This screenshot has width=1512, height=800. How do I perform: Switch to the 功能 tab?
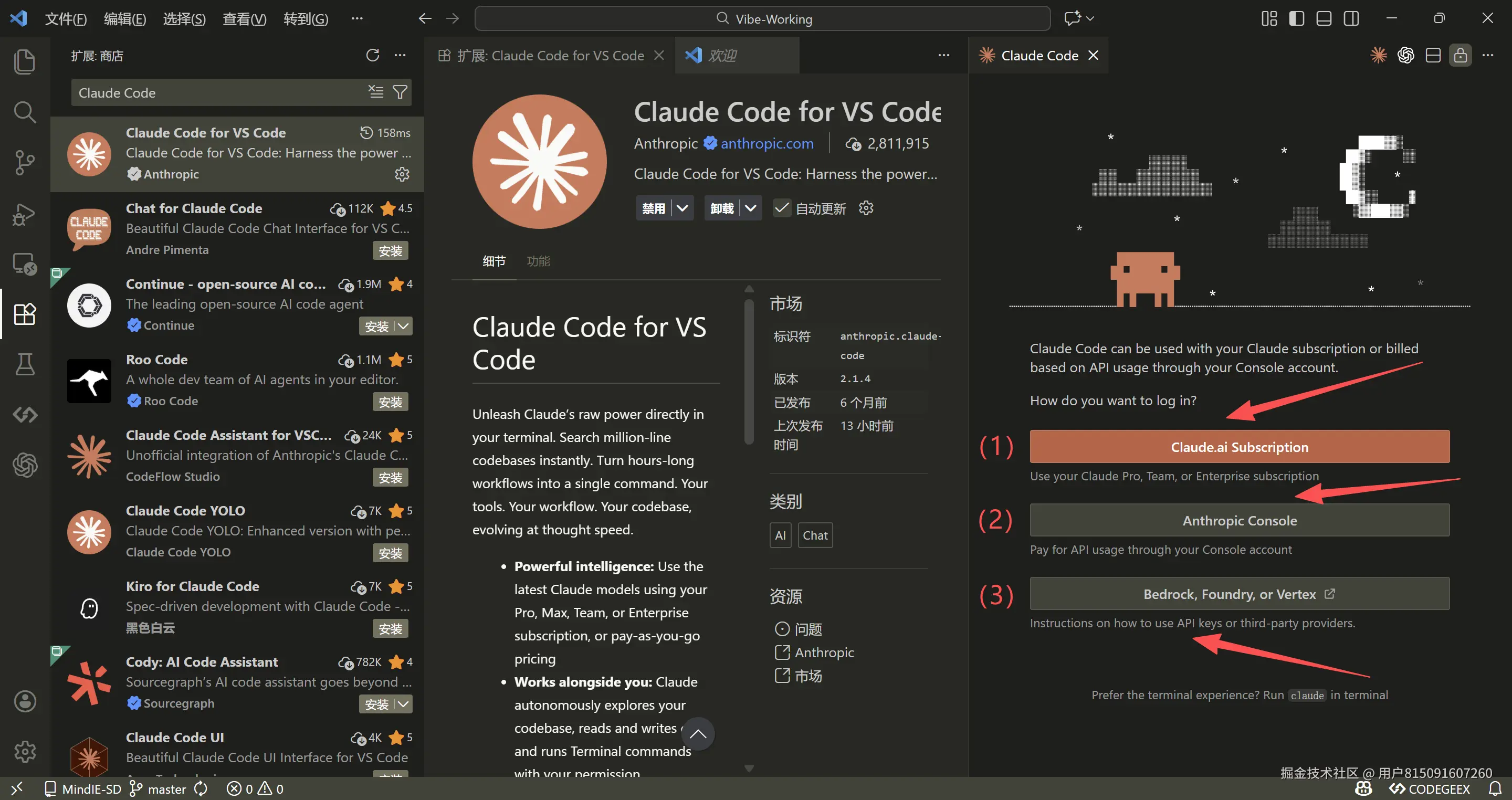538,260
